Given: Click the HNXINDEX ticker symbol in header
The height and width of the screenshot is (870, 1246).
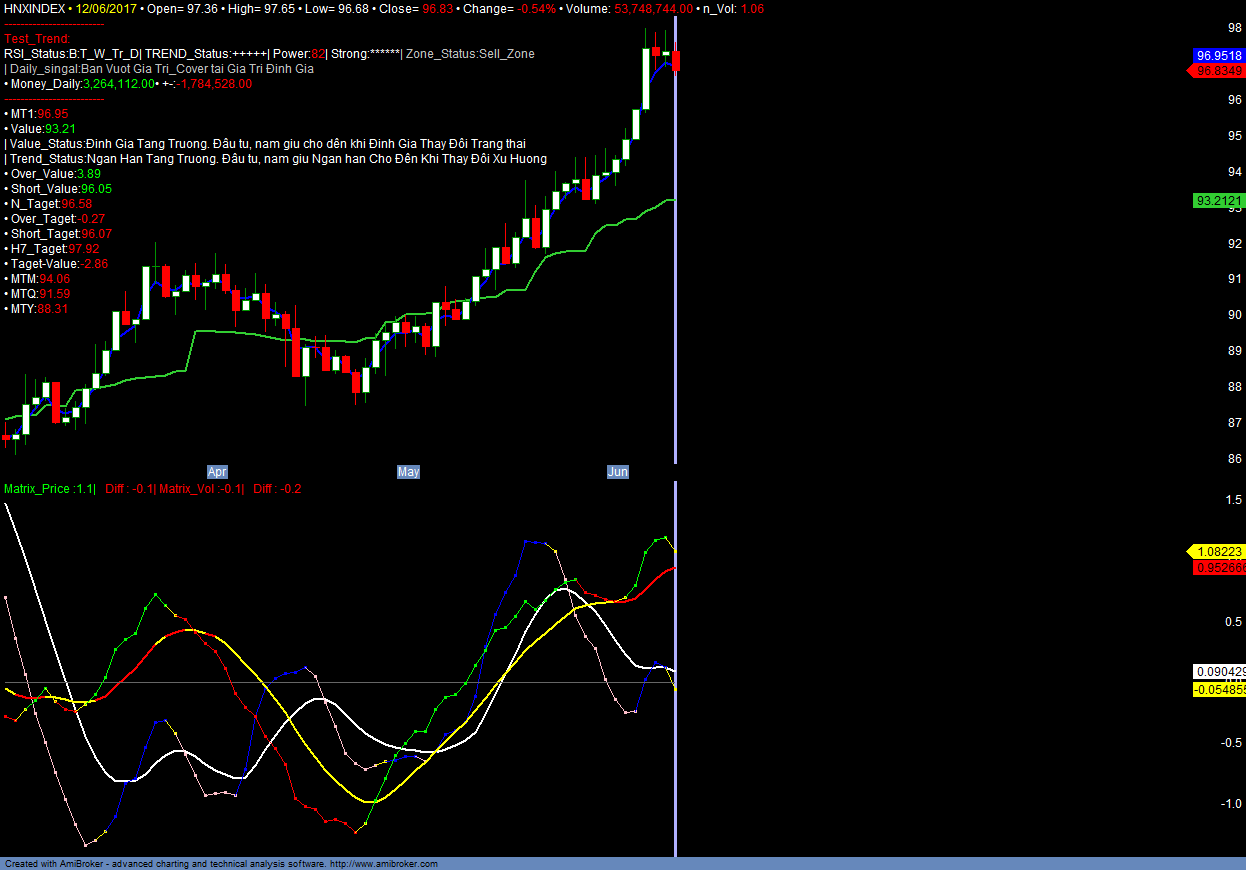Looking at the screenshot, I should pyautogui.click(x=35, y=8).
